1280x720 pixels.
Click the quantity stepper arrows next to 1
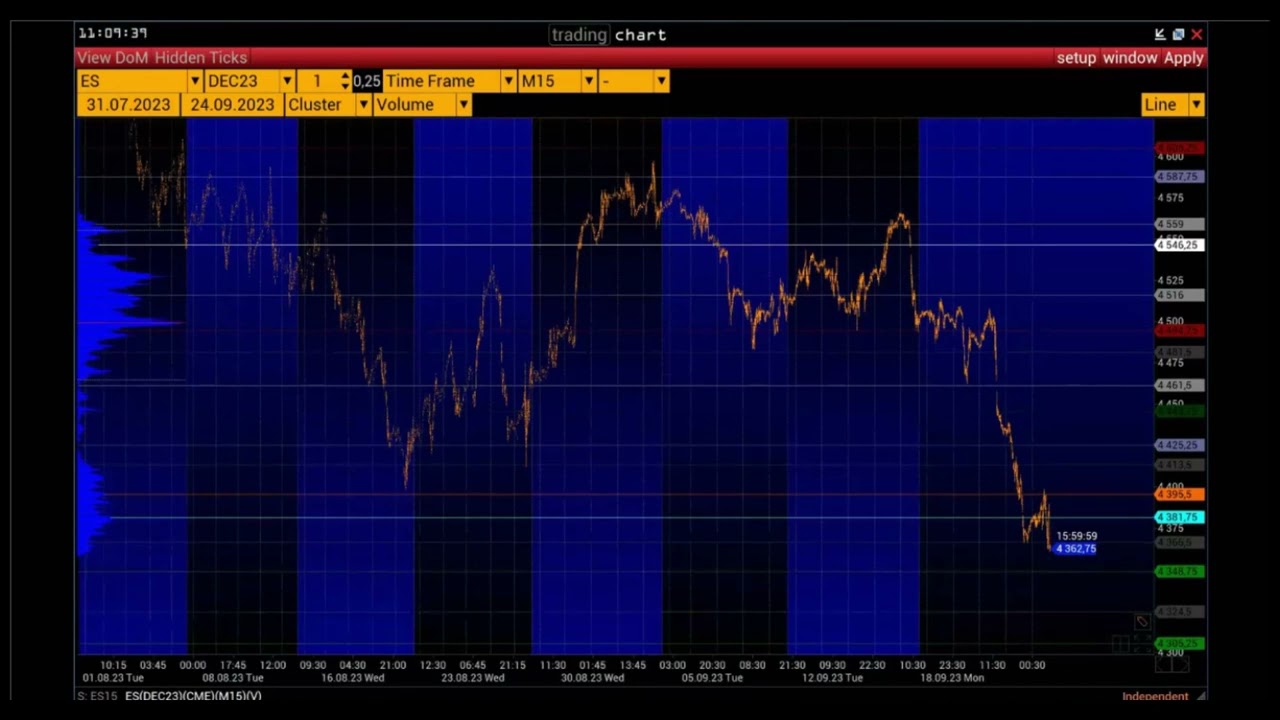(x=345, y=81)
